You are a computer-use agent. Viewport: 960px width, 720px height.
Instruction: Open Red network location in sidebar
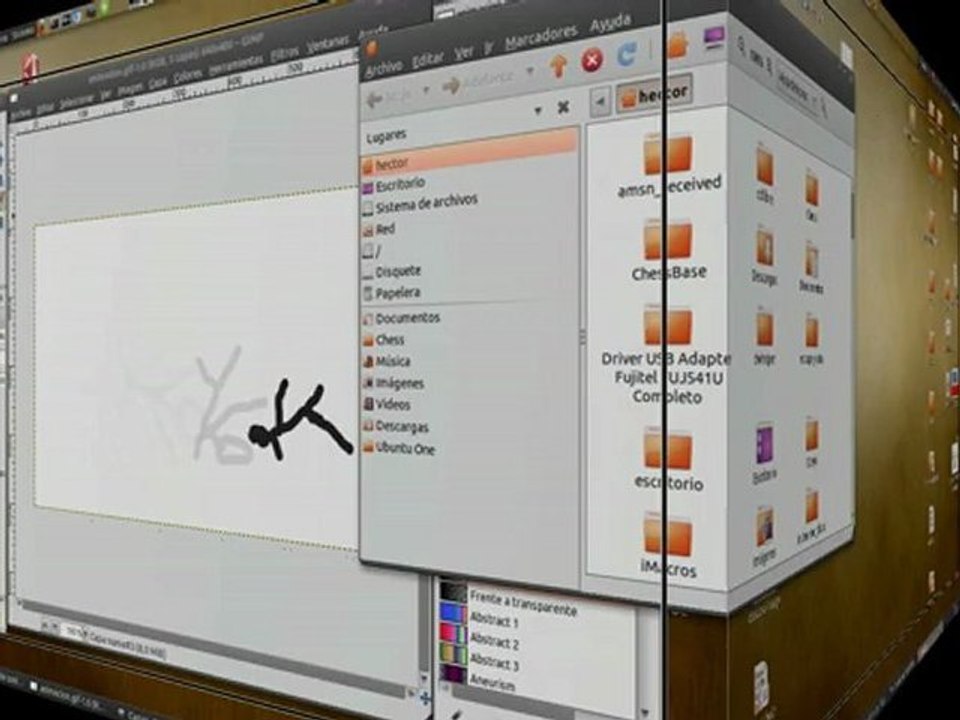[x=378, y=230]
